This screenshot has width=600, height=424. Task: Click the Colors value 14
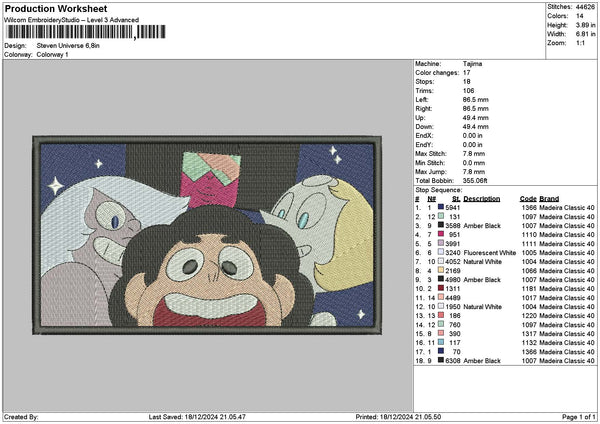click(580, 16)
